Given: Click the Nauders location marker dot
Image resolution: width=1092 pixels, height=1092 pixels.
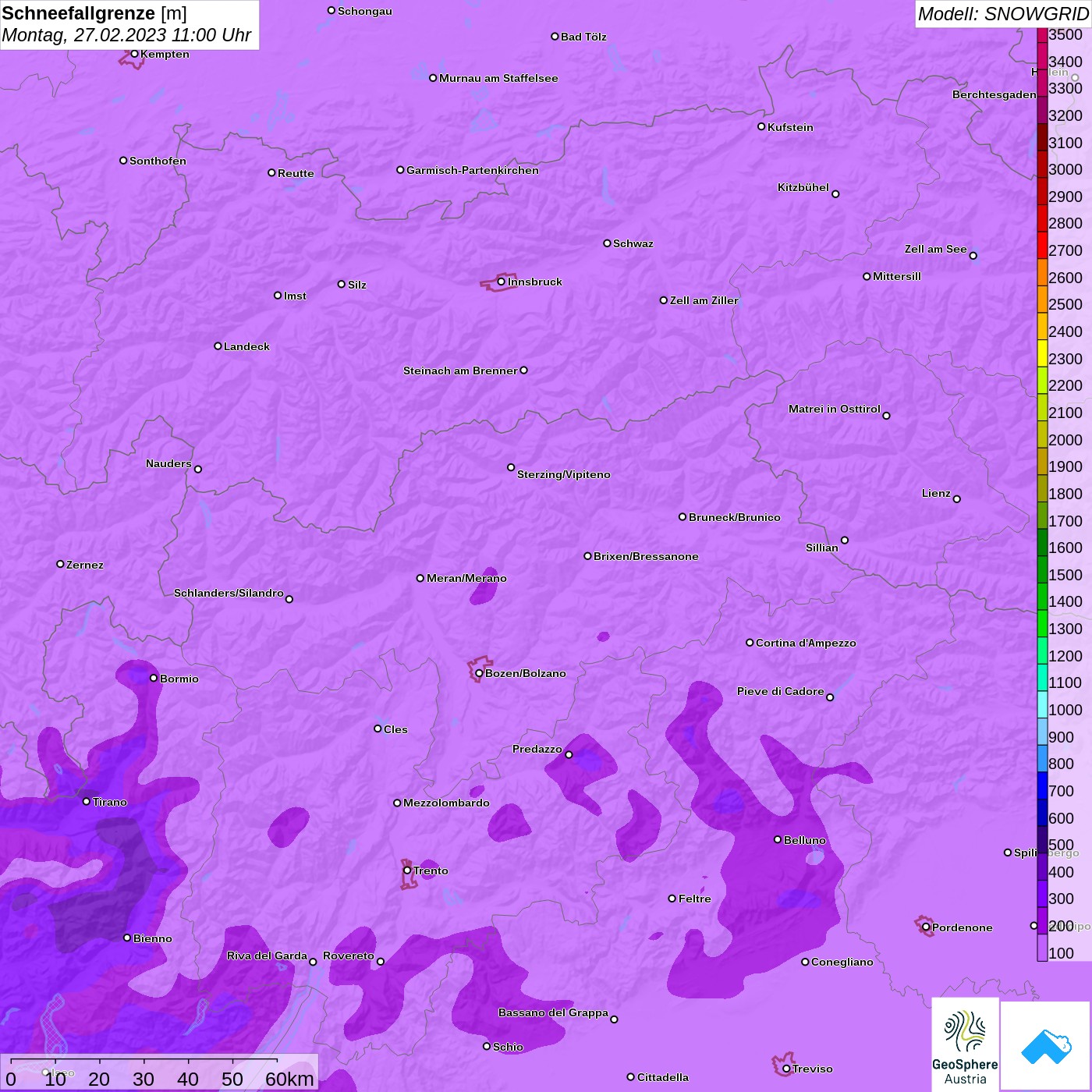Looking at the screenshot, I should [198, 469].
